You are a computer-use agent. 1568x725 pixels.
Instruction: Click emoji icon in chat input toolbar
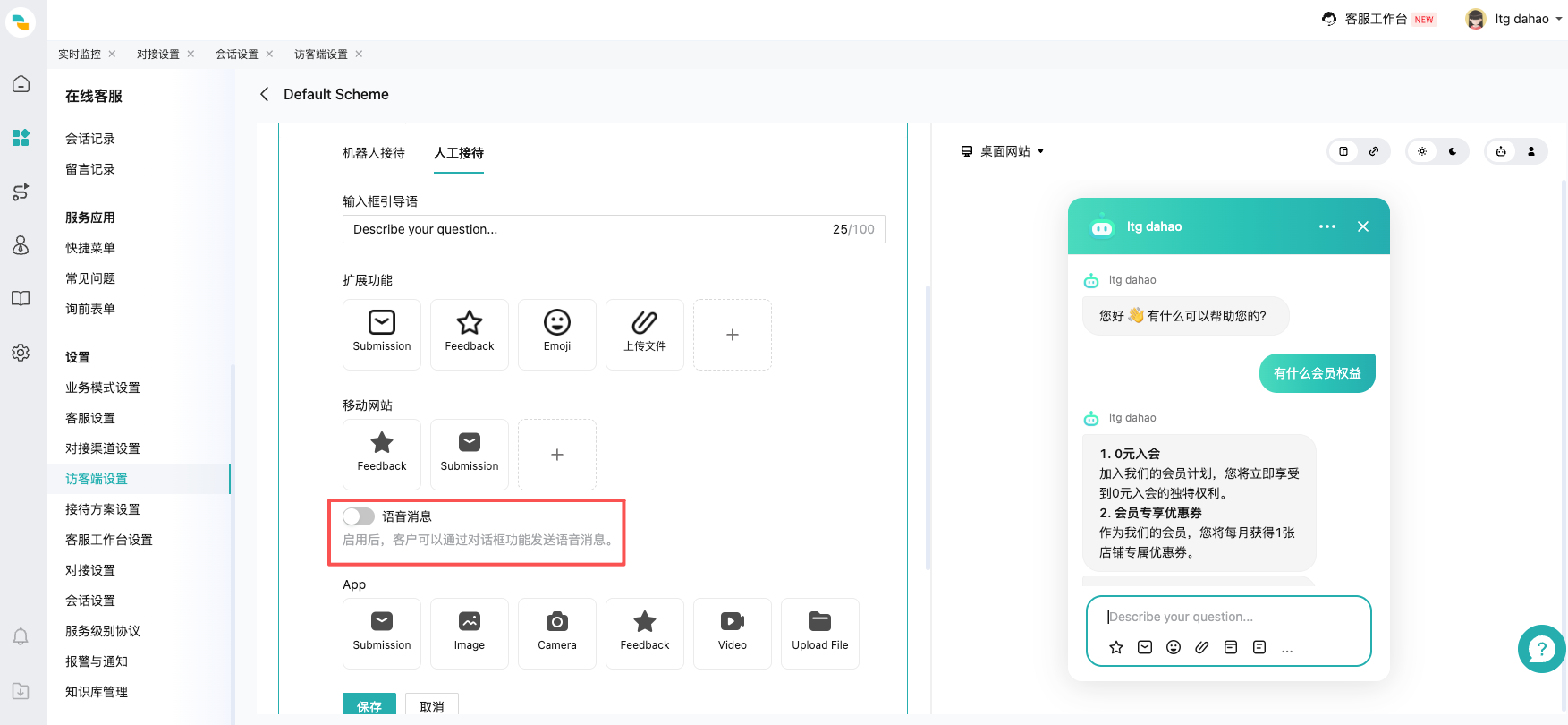[x=1174, y=647]
